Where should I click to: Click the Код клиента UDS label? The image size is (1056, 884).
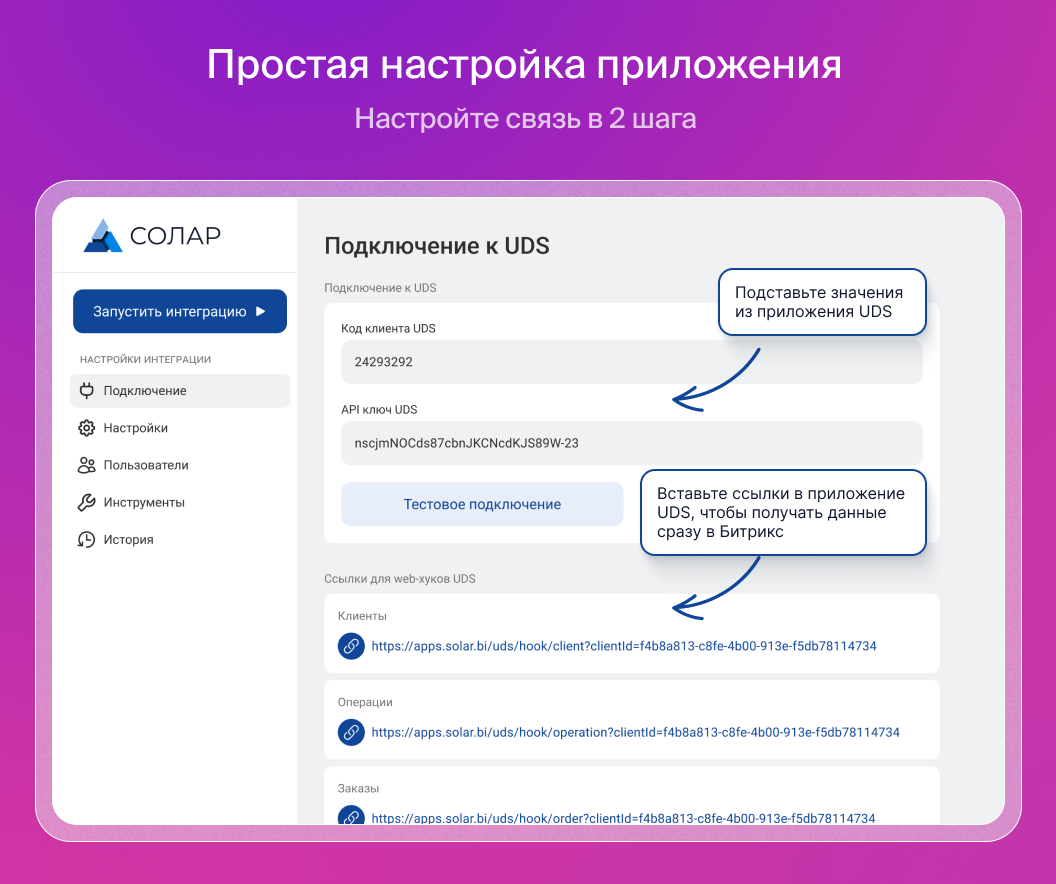tap(388, 329)
